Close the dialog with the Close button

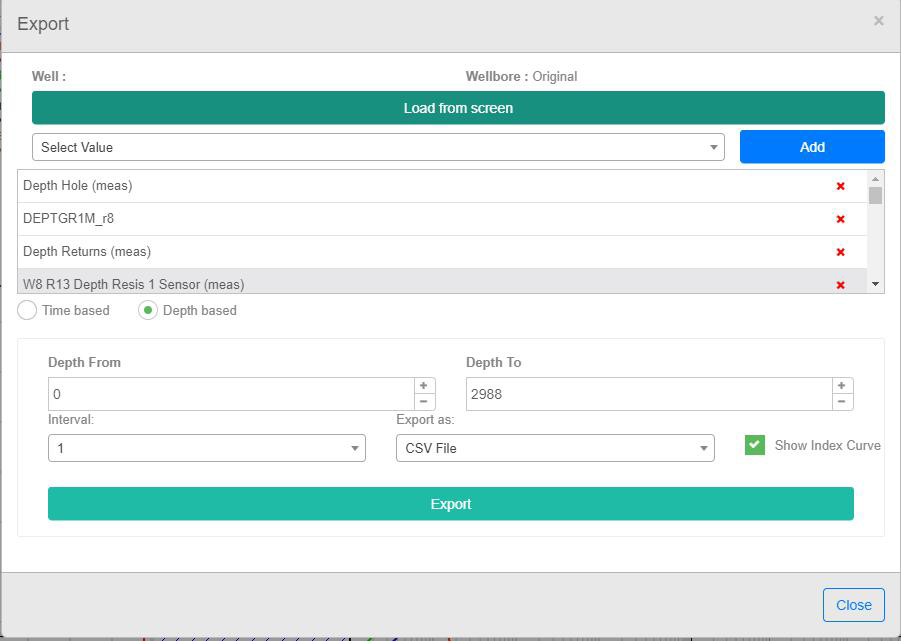pos(853,605)
